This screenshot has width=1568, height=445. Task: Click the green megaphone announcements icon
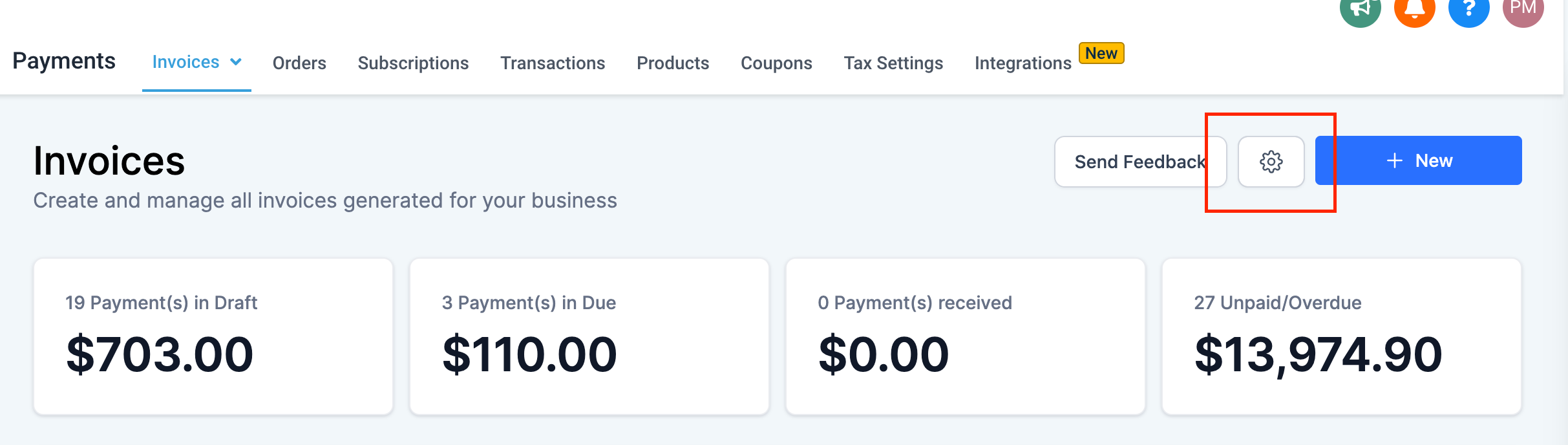point(1360,8)
